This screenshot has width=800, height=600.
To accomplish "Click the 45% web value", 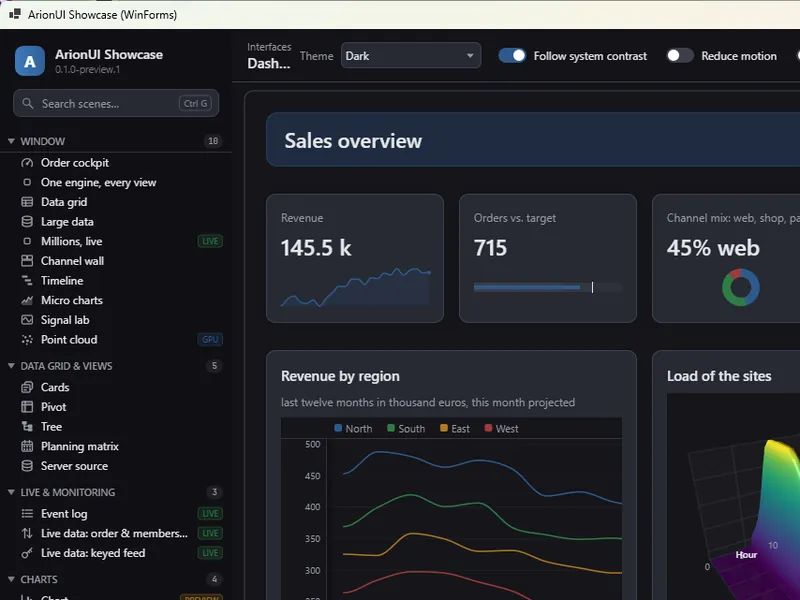I will pyautogui.click(x=713, y=248).
